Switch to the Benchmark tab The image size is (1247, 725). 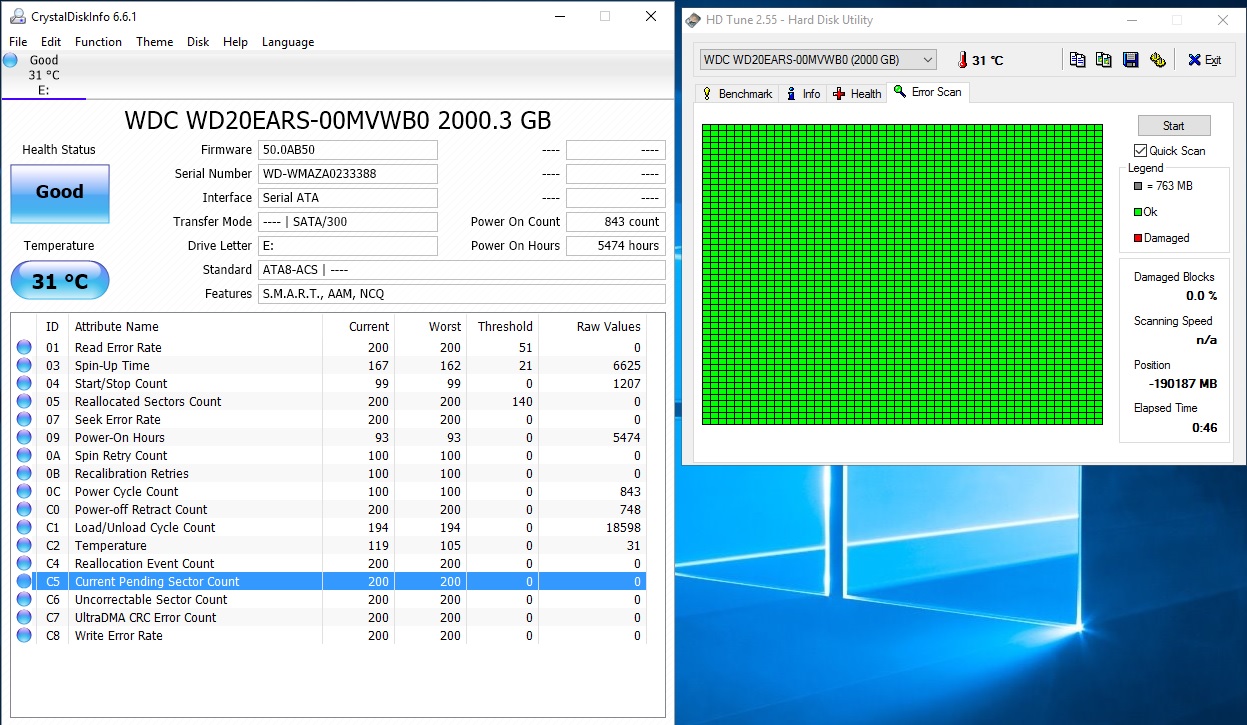coord(737,94)
